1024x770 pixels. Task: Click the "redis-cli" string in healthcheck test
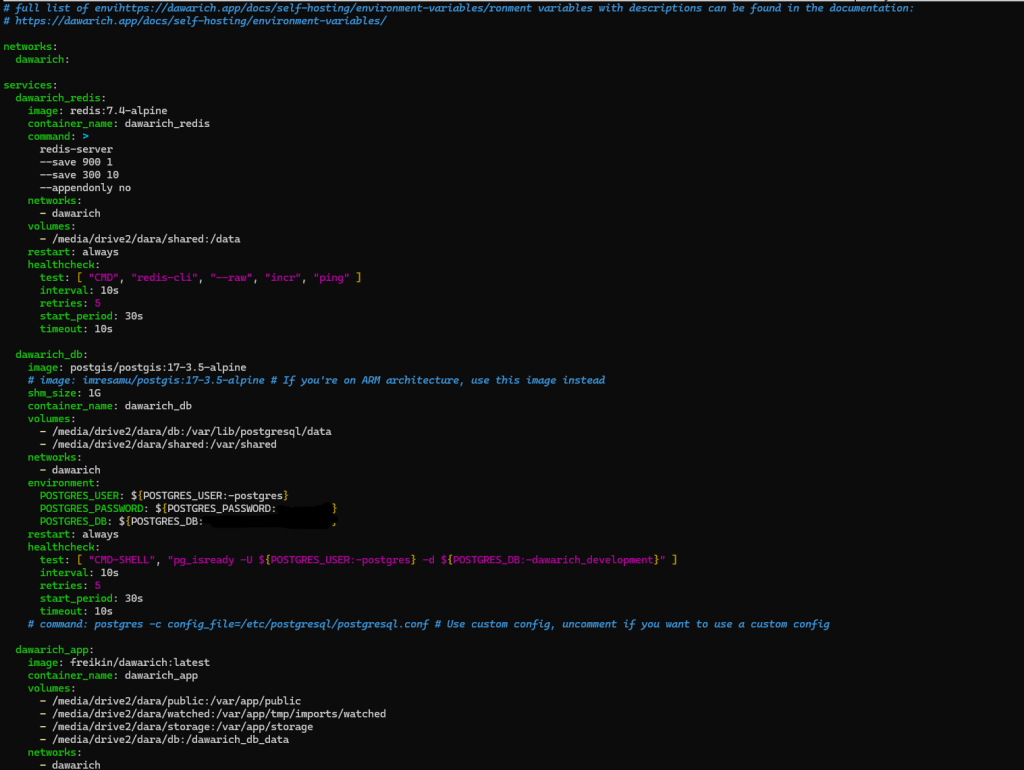coord(165,278)
